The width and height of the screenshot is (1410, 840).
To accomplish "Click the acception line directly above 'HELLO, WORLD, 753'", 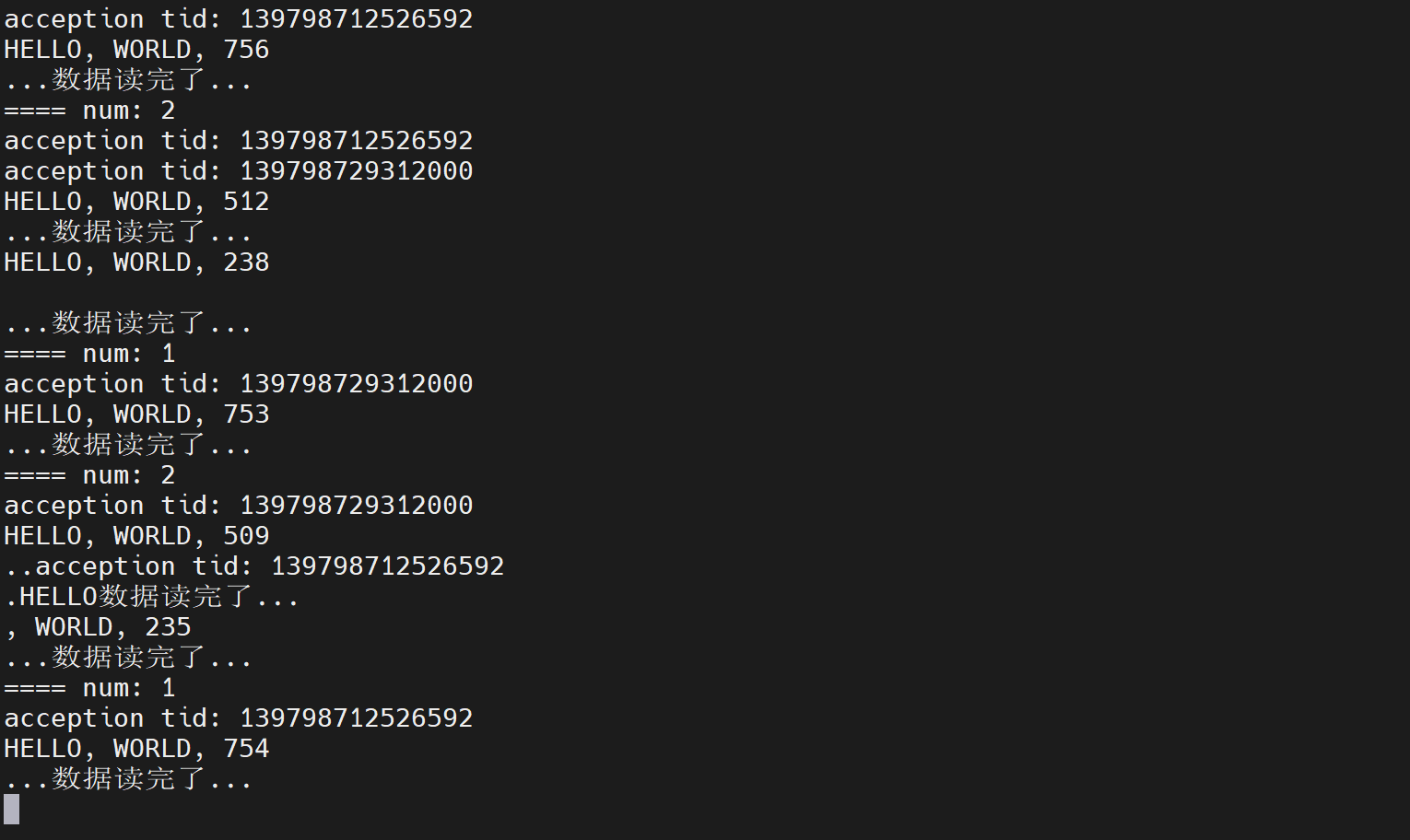I will pyautogui.click(x=238, y=384).
